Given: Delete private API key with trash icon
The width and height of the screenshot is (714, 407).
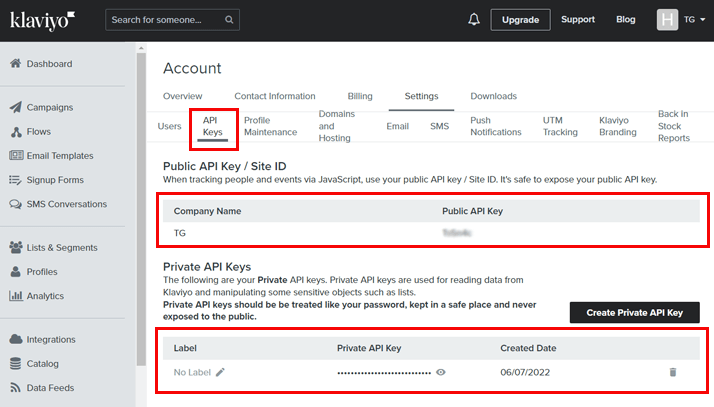Looking at the screenshot, I should coord(672,372).
